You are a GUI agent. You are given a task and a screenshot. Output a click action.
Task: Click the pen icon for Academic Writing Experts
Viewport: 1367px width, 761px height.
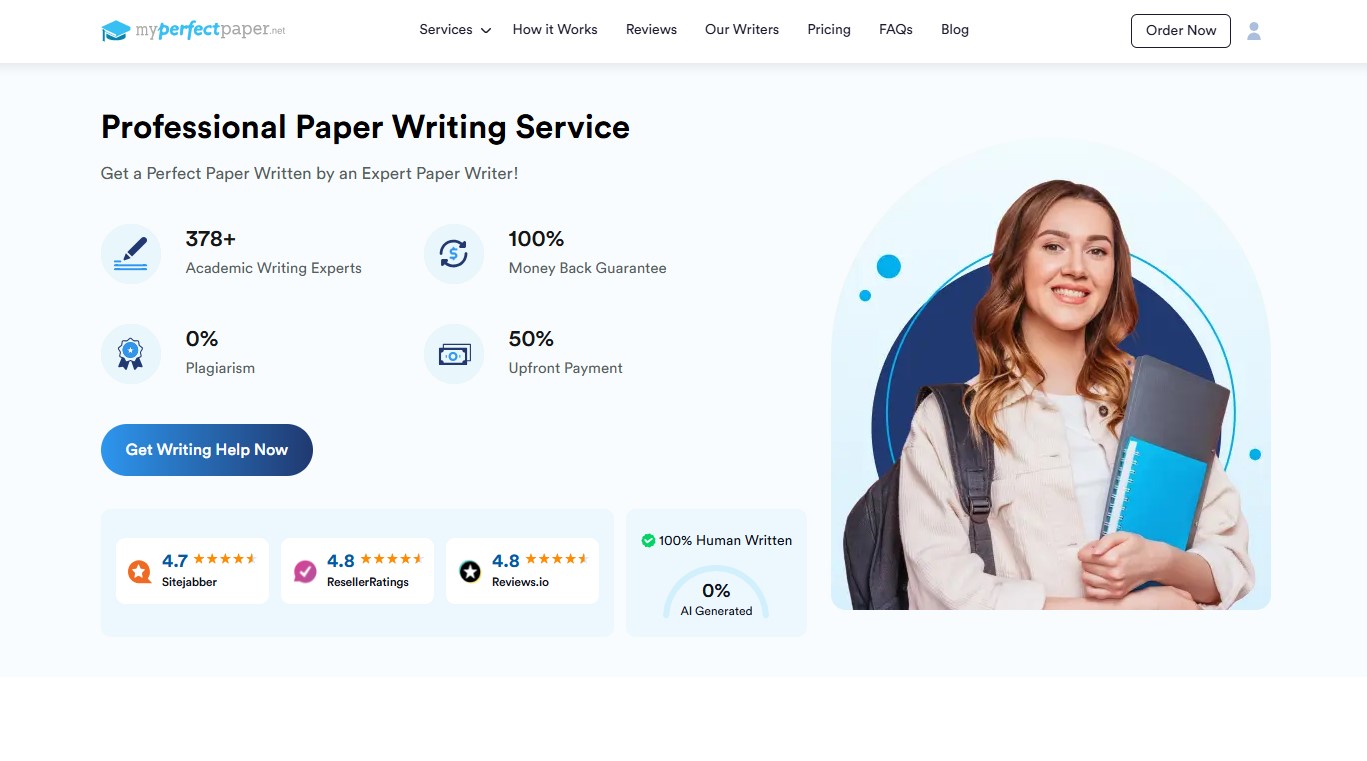click(x=131, y=254)
